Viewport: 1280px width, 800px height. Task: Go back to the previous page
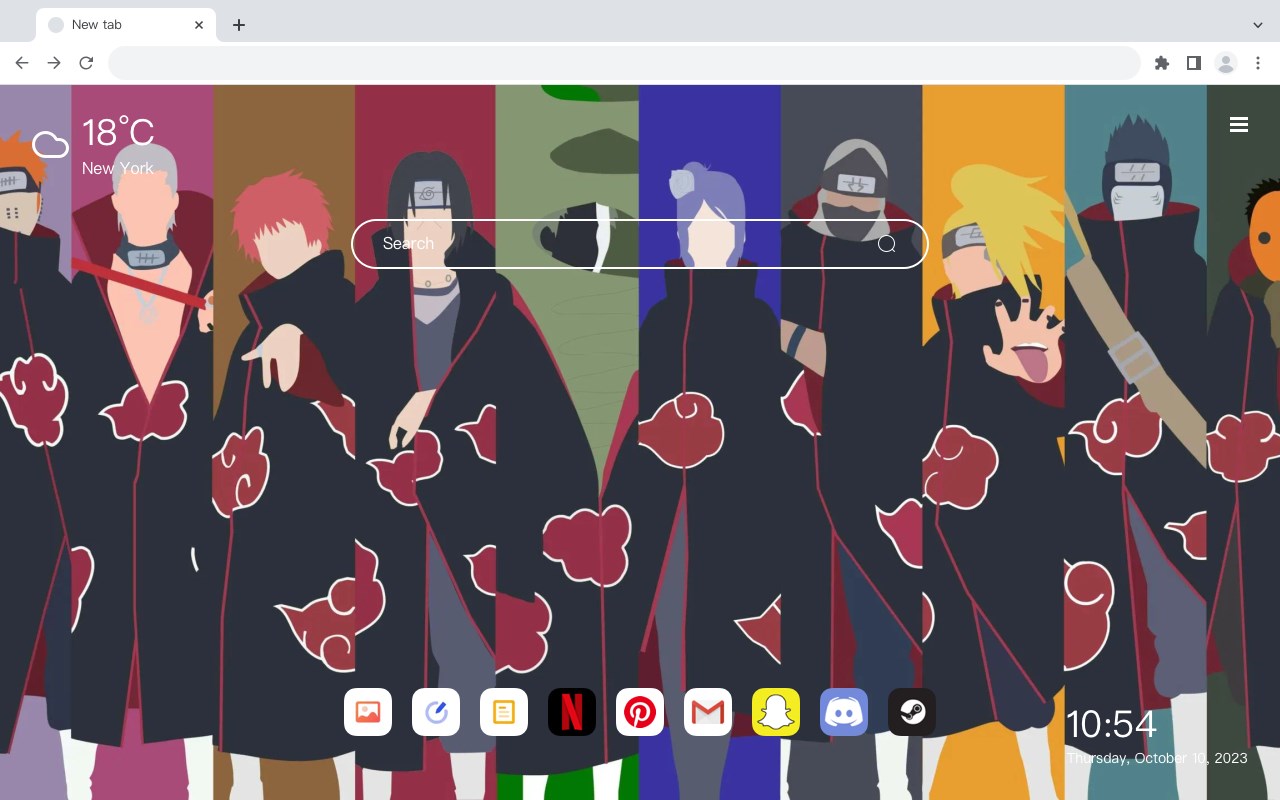click(22, 63)
